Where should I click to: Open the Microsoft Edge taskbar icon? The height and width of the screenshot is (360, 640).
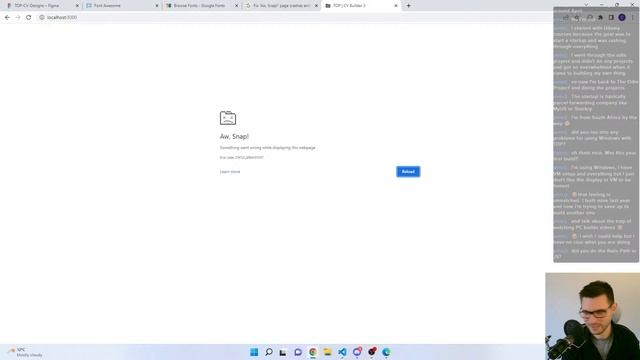[386, 352]
